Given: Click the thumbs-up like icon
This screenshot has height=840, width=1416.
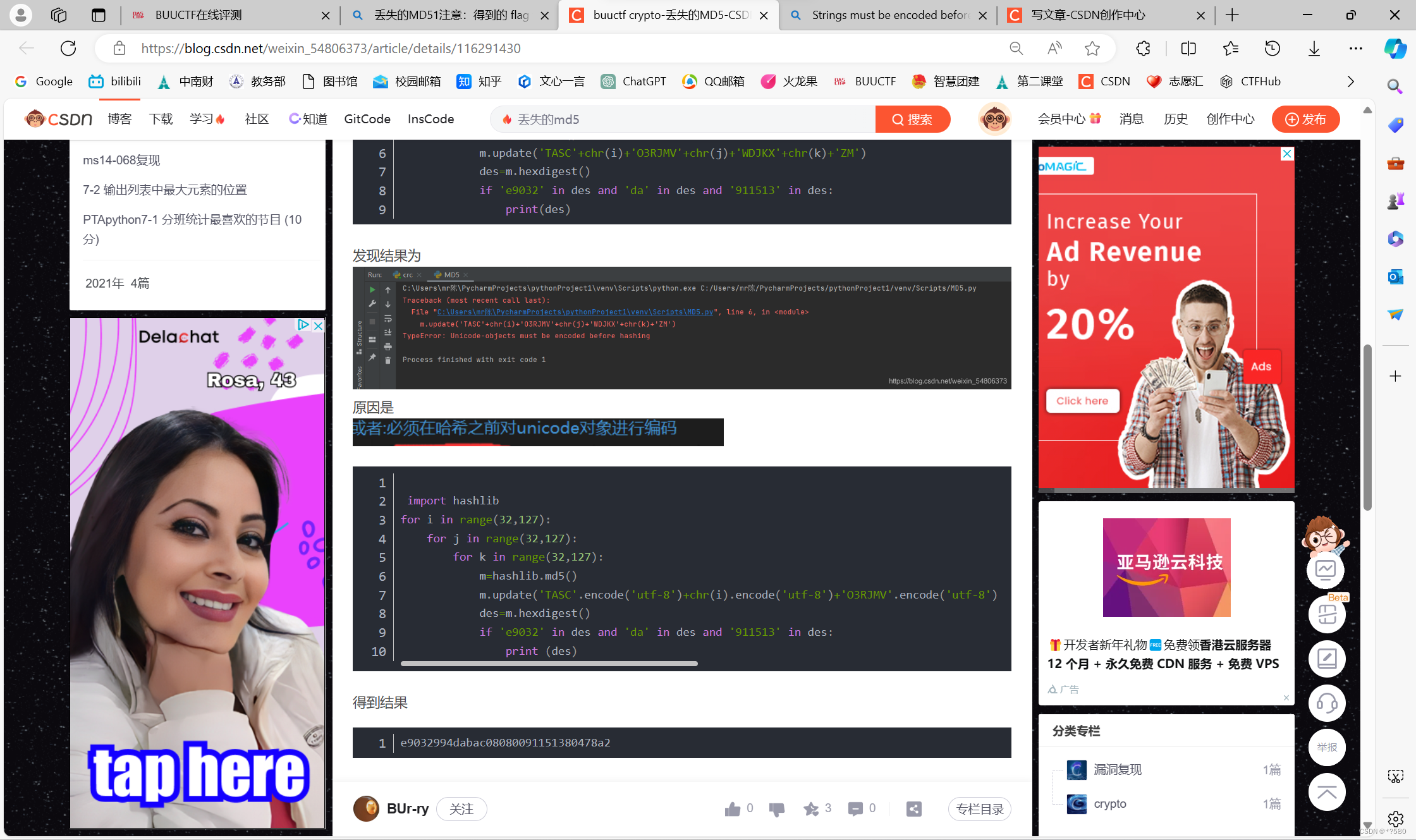Looking at the screenshot, I should 733,809.
